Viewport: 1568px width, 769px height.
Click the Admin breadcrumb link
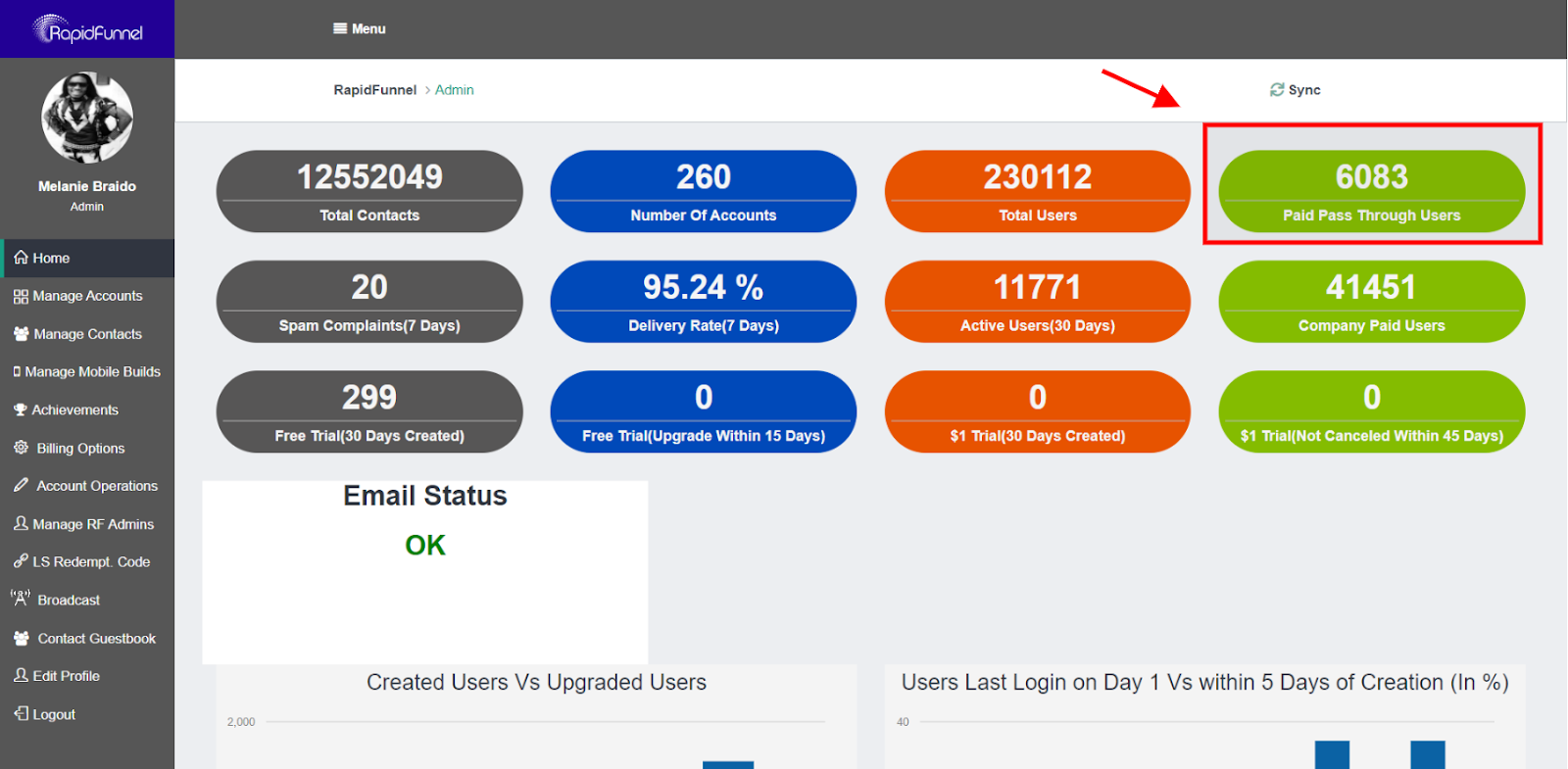455,90
